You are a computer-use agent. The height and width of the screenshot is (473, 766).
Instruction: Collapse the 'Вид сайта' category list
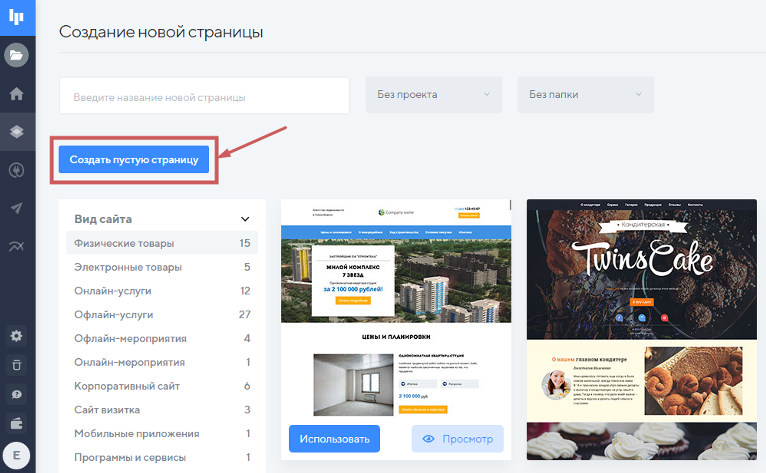click(x=245, y=219)
